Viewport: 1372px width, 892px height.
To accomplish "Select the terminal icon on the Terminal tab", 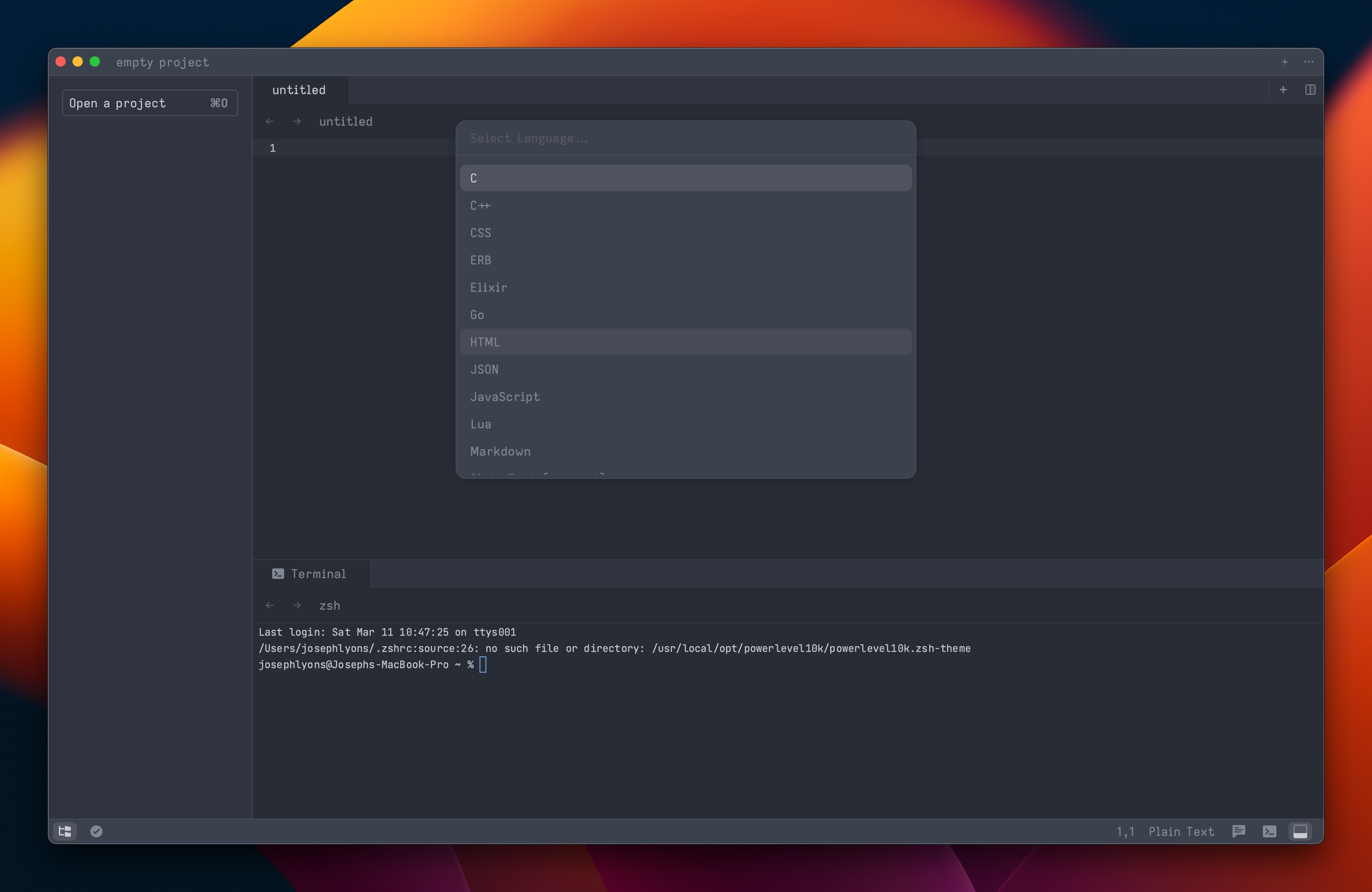I will [278, 573].
